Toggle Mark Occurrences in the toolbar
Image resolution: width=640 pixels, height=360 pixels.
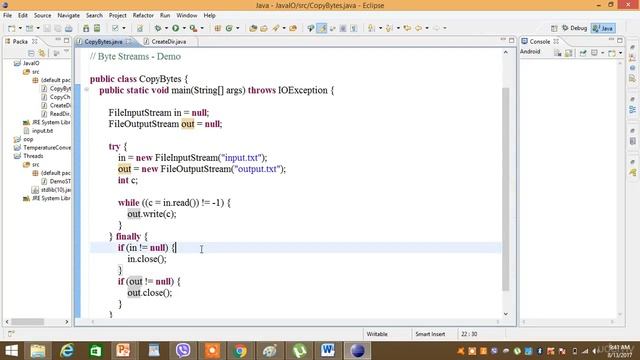click(322, 28)
